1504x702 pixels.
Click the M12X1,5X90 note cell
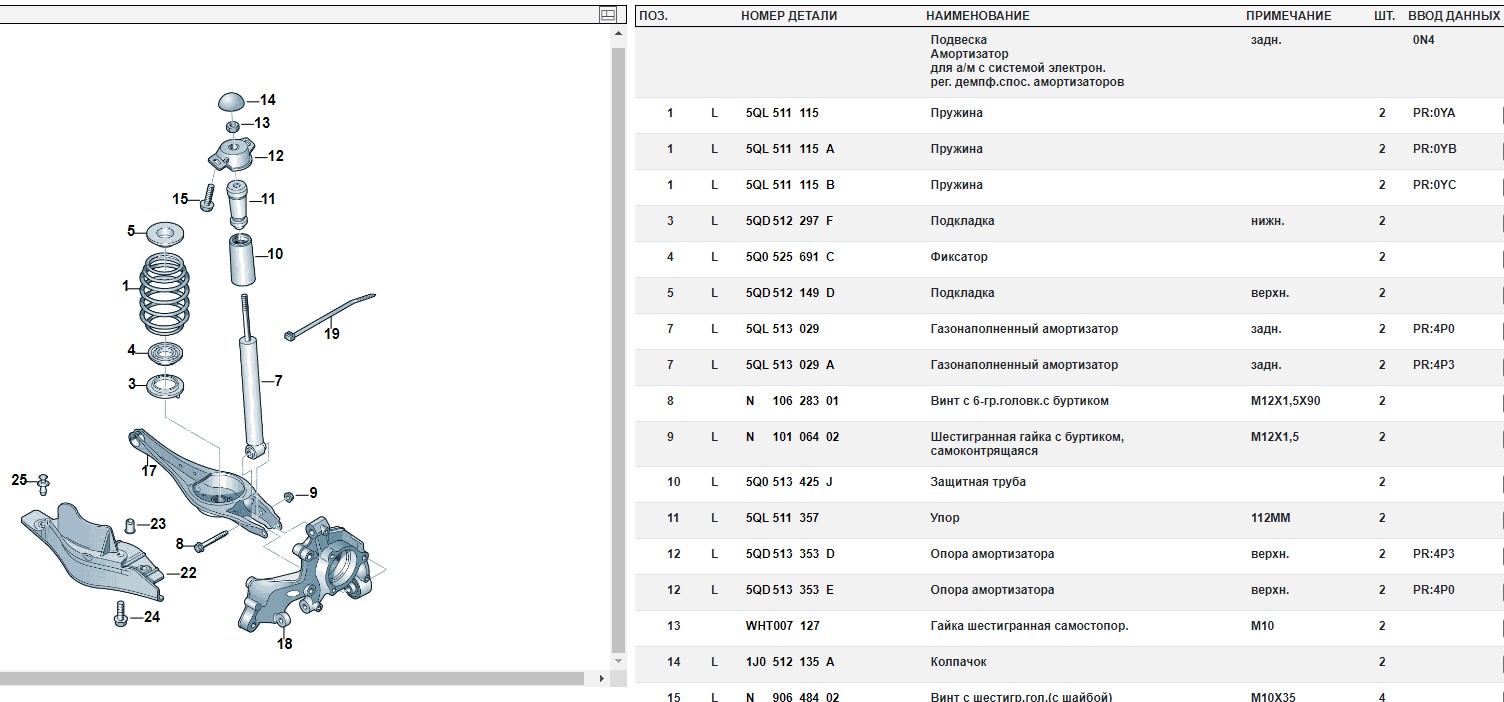pyautogui.click(x=1285, y=401)
